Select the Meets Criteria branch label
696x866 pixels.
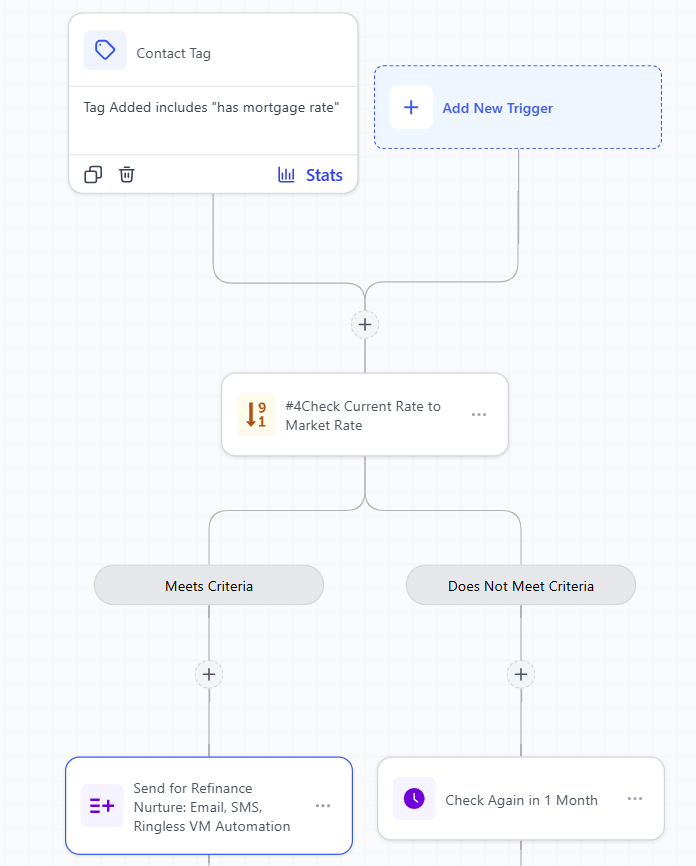[x=208, y=585]
